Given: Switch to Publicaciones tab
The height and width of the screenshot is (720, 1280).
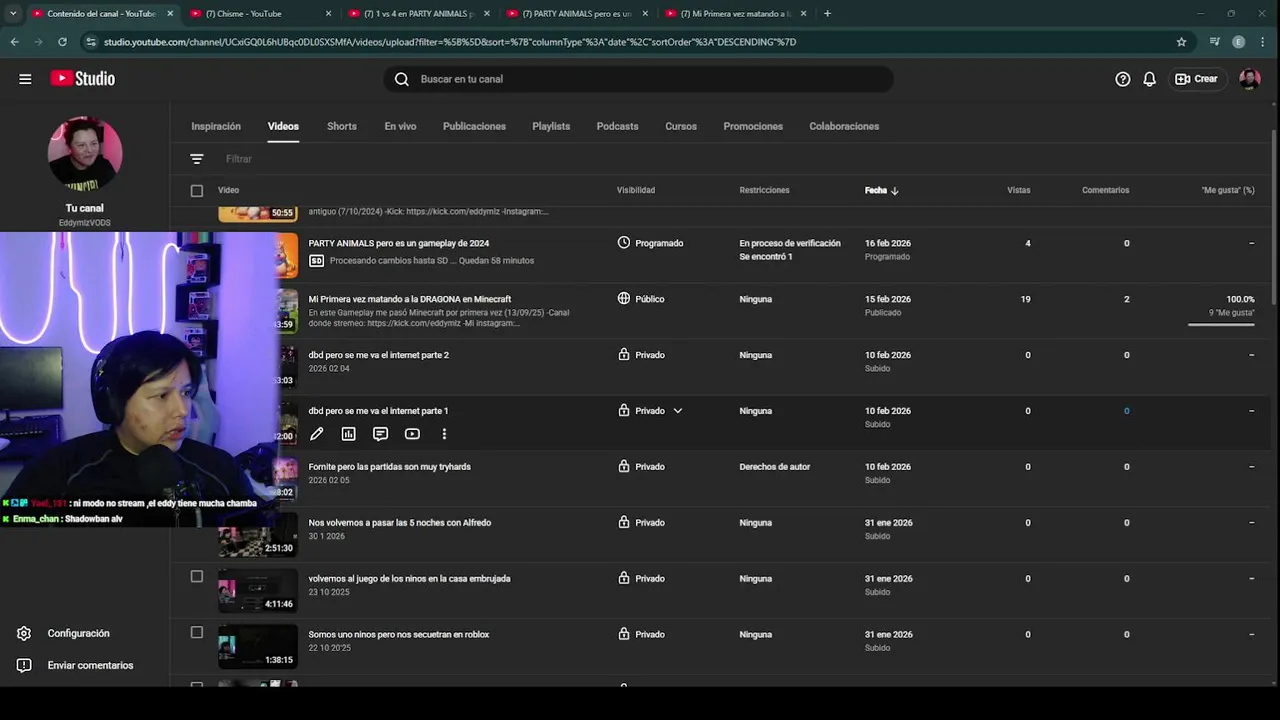Looking at the screenshot, I should (x=474, y=126).
